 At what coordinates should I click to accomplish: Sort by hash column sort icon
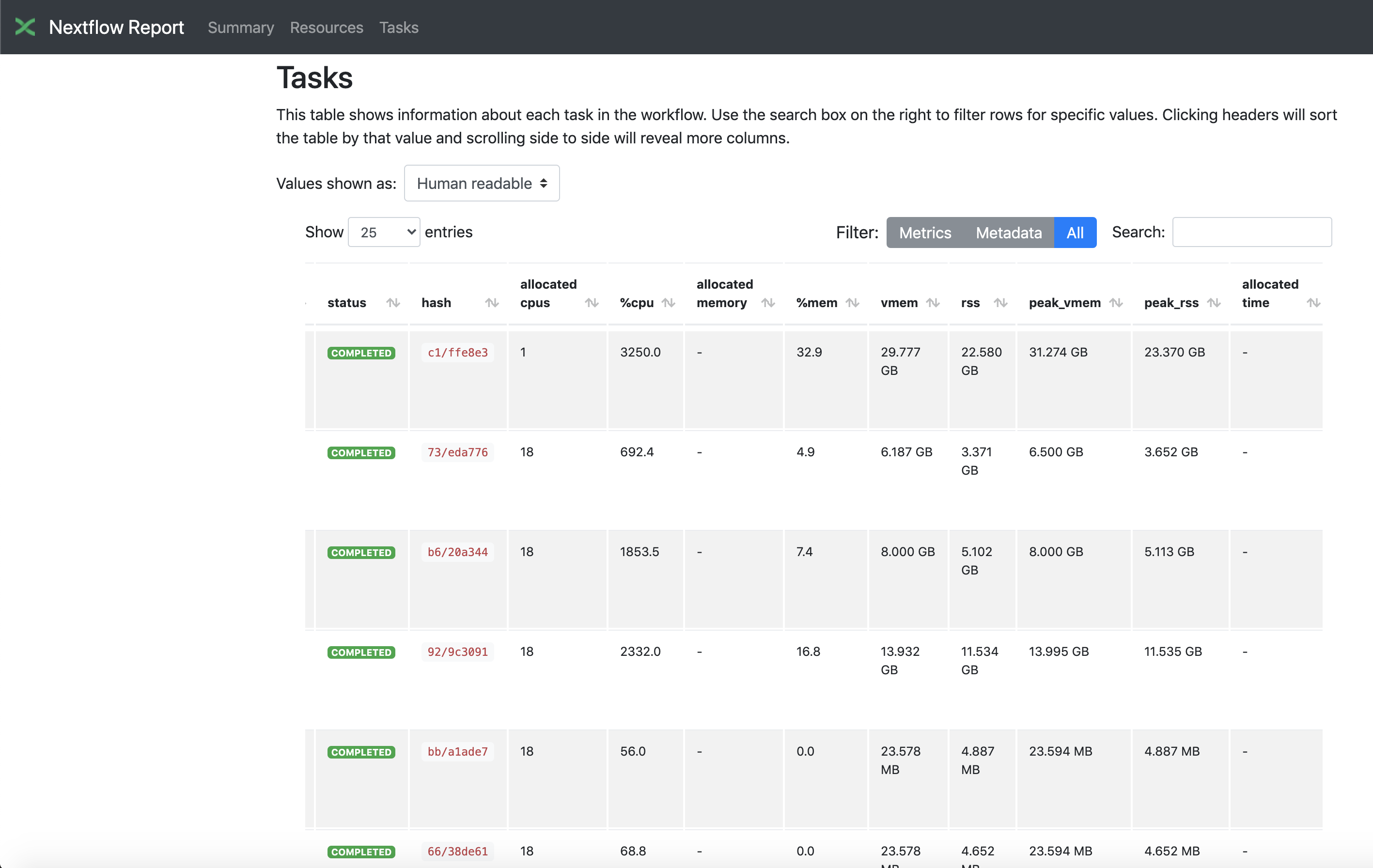click(x=491, y=303)
